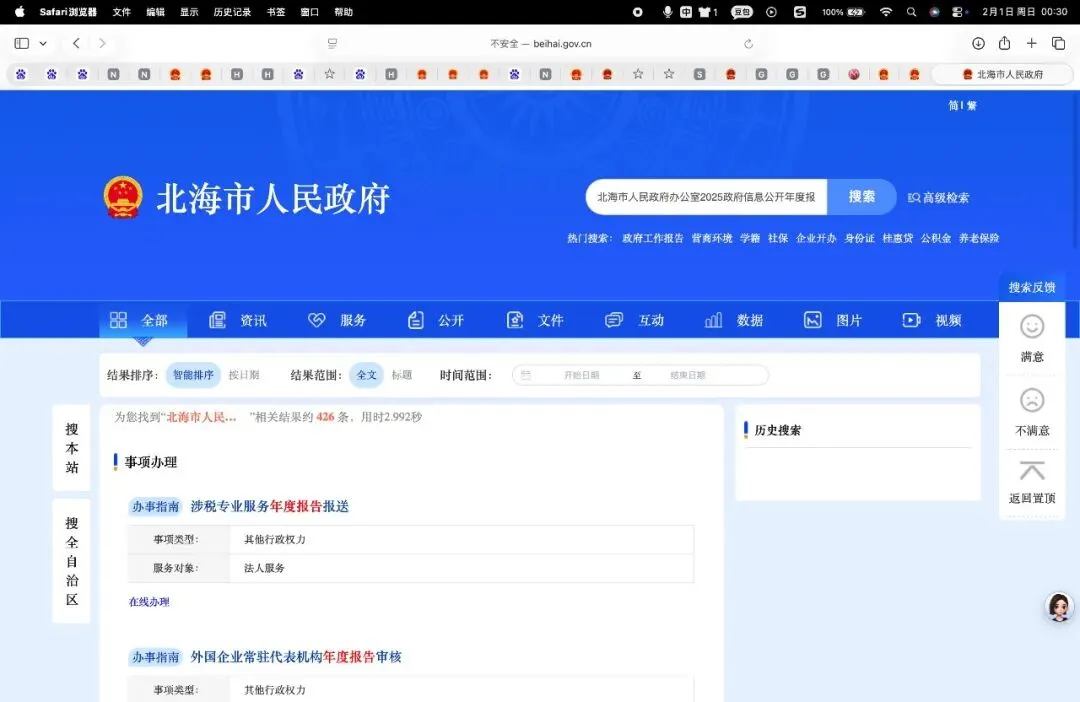Click the search text input field
Image resolution: width=1080 pixels, height=702 pixels.
click(706, 197)
